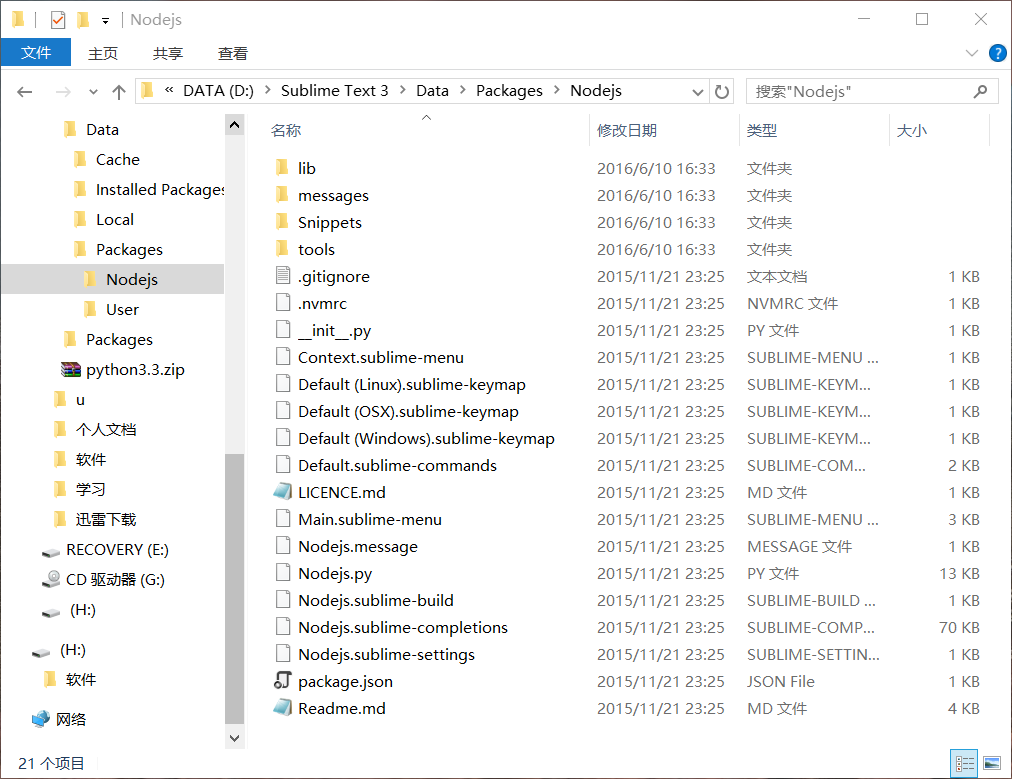Viewport: 1012px width, 779px height.
Task: Switch to large thumbnails view icon
Action: click(992, 764)
